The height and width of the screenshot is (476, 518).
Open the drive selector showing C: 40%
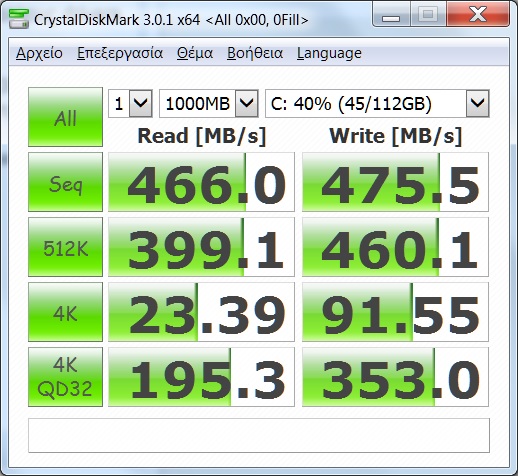[377, 103]
